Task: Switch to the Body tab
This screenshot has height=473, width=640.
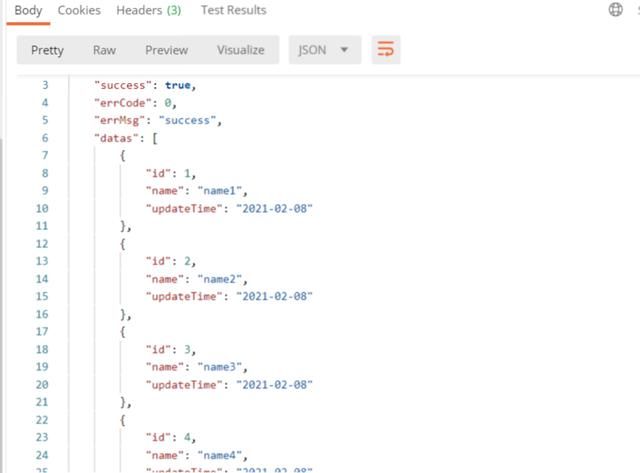Action: [28, 10]
